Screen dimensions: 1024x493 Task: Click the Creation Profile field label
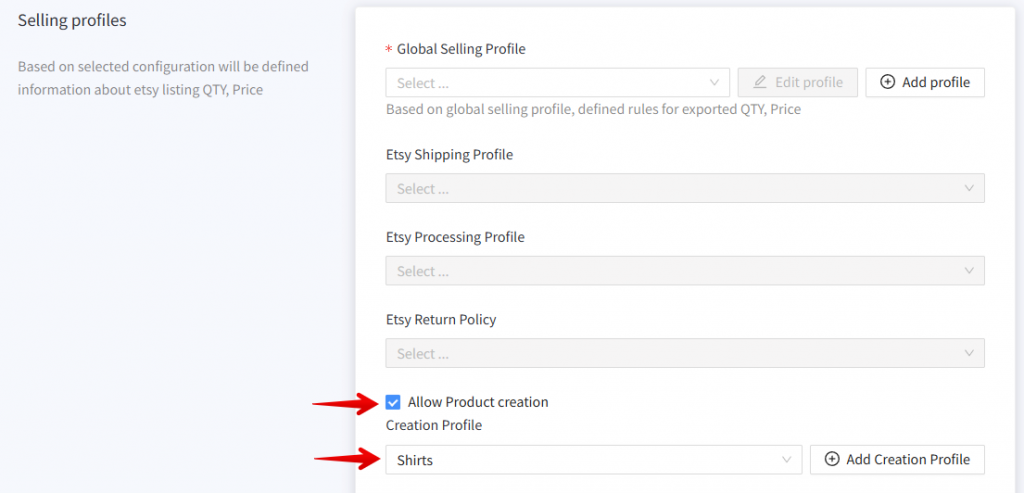tap(434, 425)
